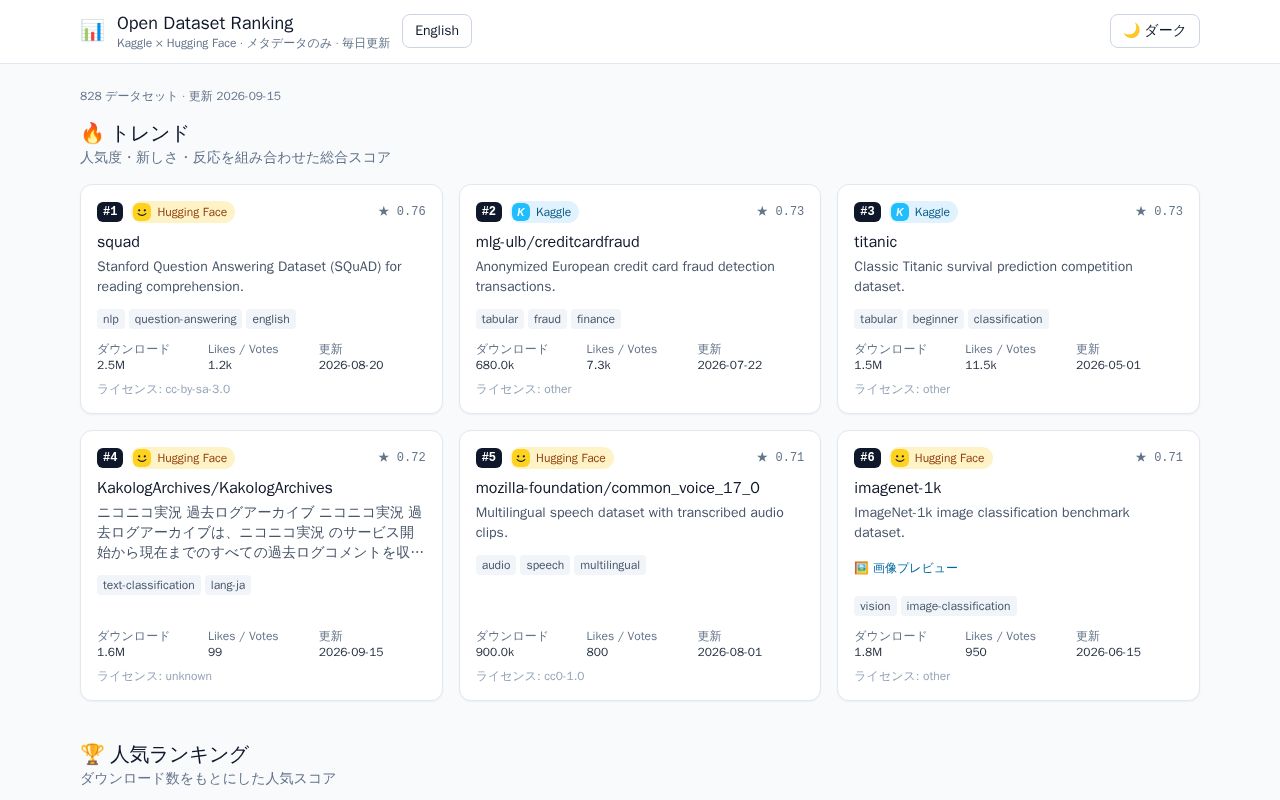The height and width of the screenshot is (800, 1280).
Task: Click the image-classification tag
Action: (x=959, y=606)
